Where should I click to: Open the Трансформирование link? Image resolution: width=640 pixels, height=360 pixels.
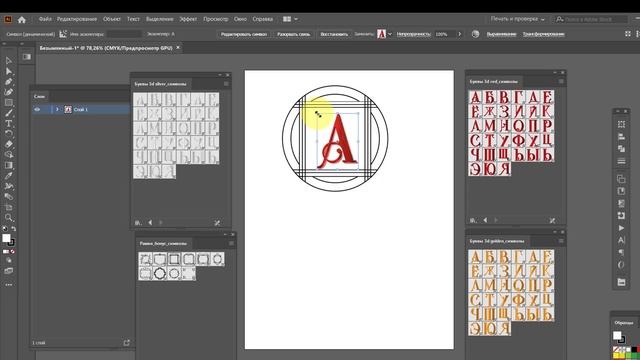(x=543, y=34)
